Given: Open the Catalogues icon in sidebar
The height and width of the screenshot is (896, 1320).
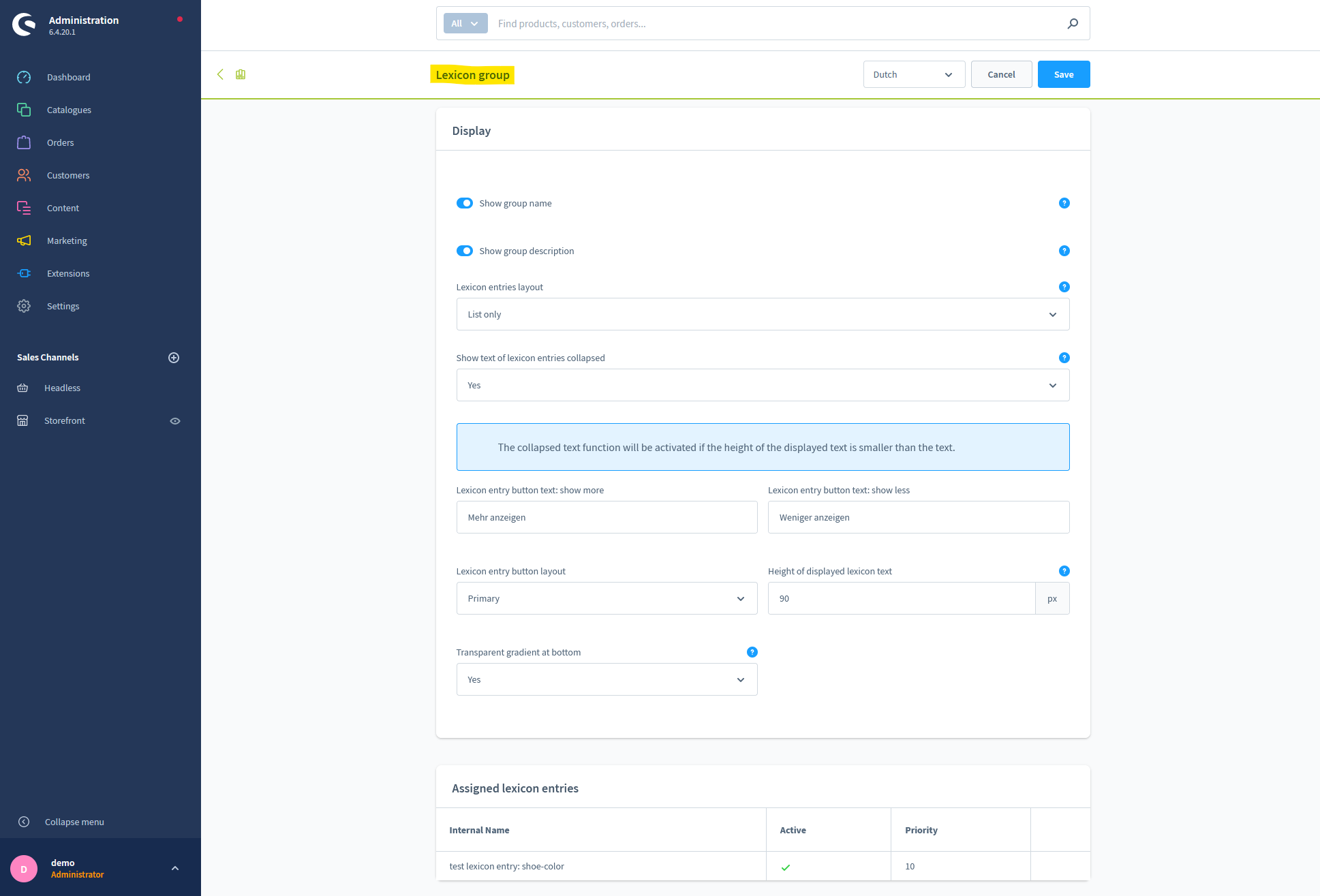Looking at the screenshot, I should (24, 110).
